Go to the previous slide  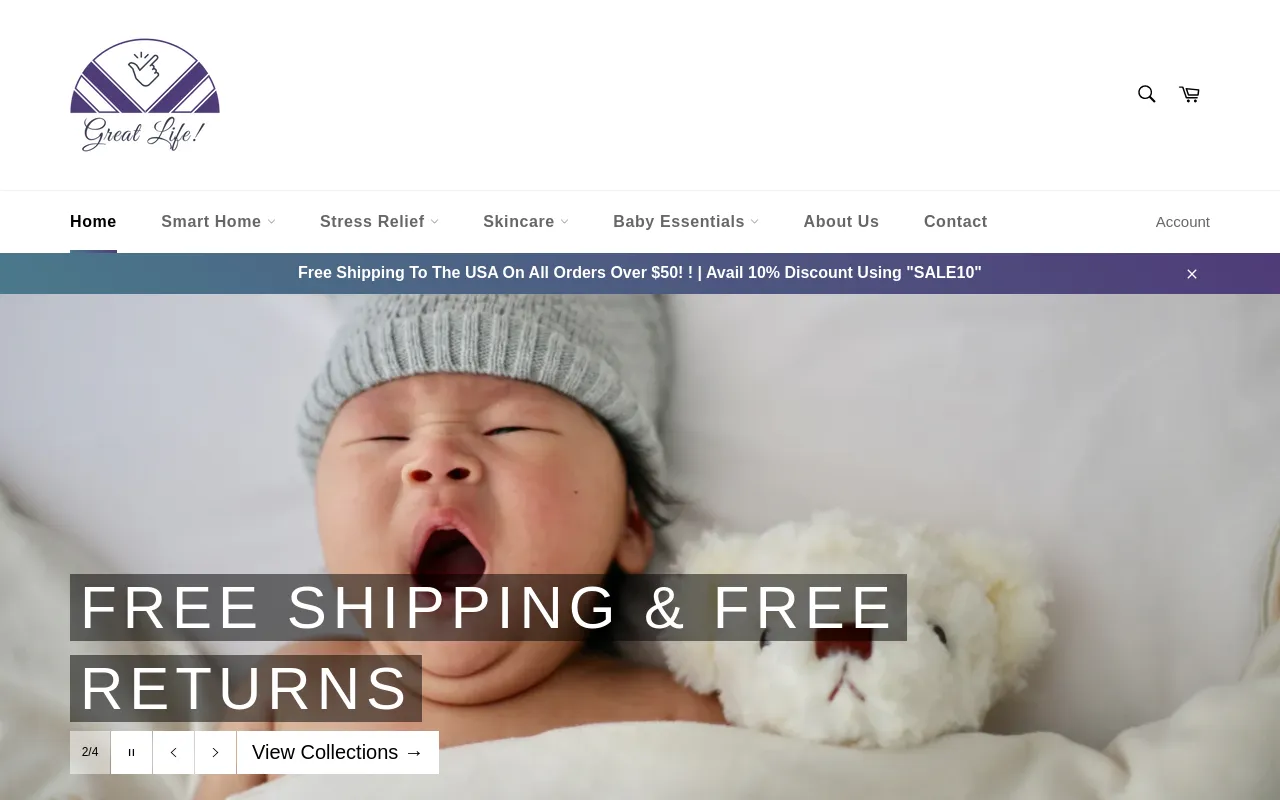(x=173, y=752)
